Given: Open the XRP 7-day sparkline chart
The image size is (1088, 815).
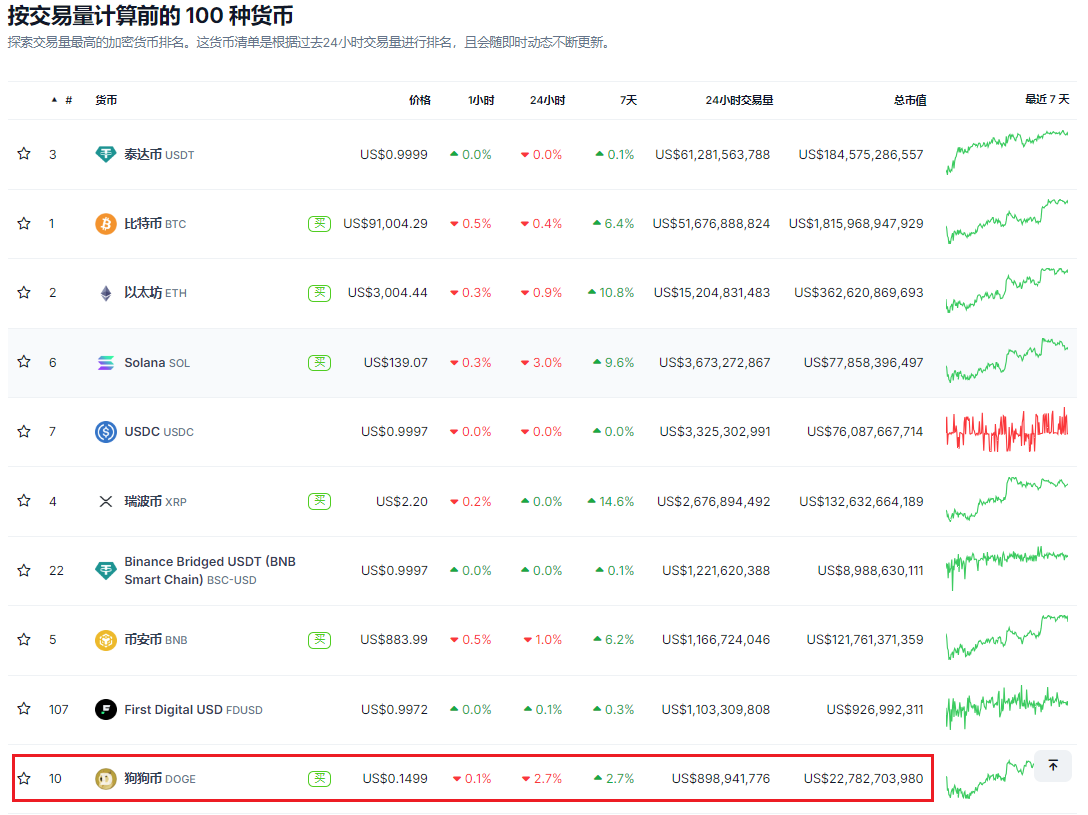Looking at the screenshot, I should (x=1007, y=499).
